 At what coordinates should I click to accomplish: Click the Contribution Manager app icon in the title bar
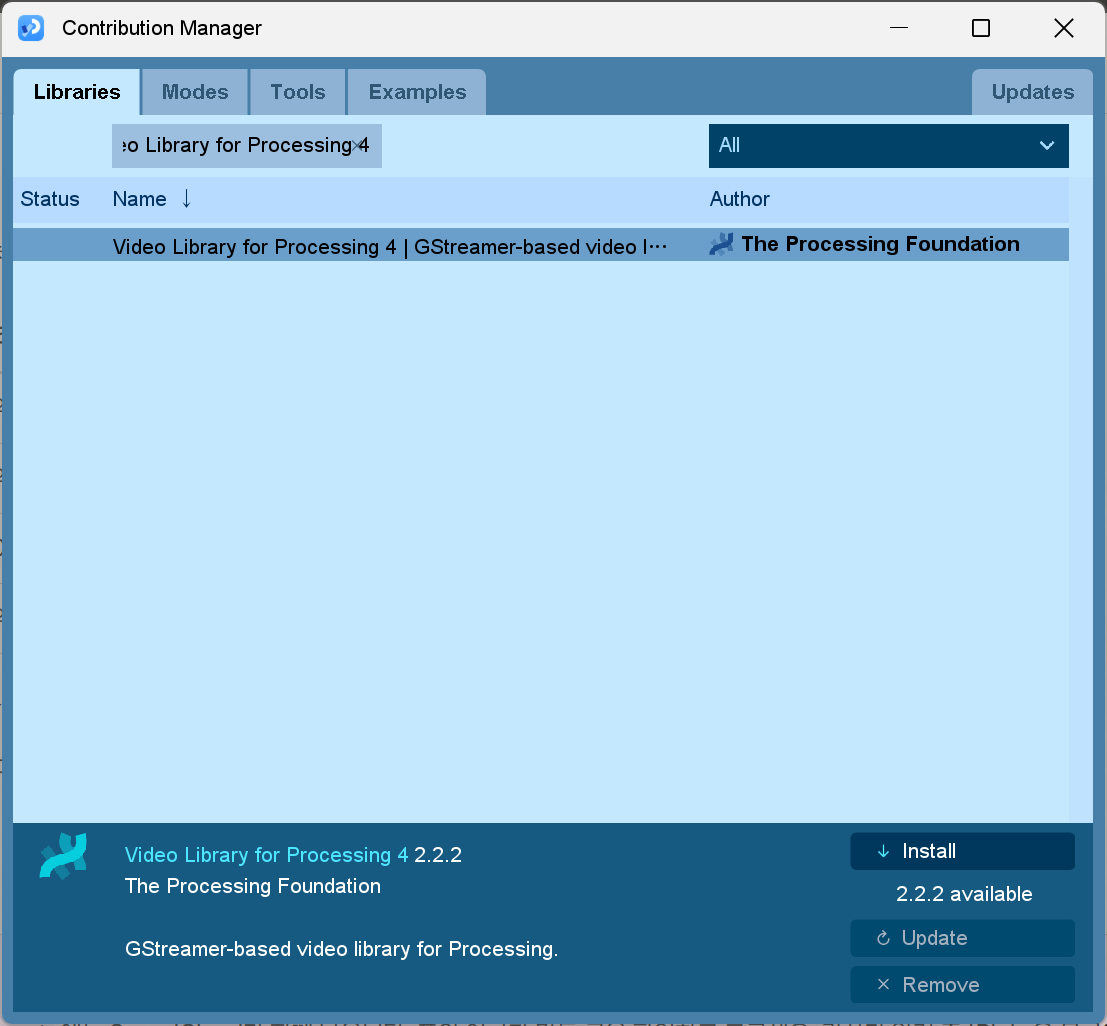click(x=31, y=28)
